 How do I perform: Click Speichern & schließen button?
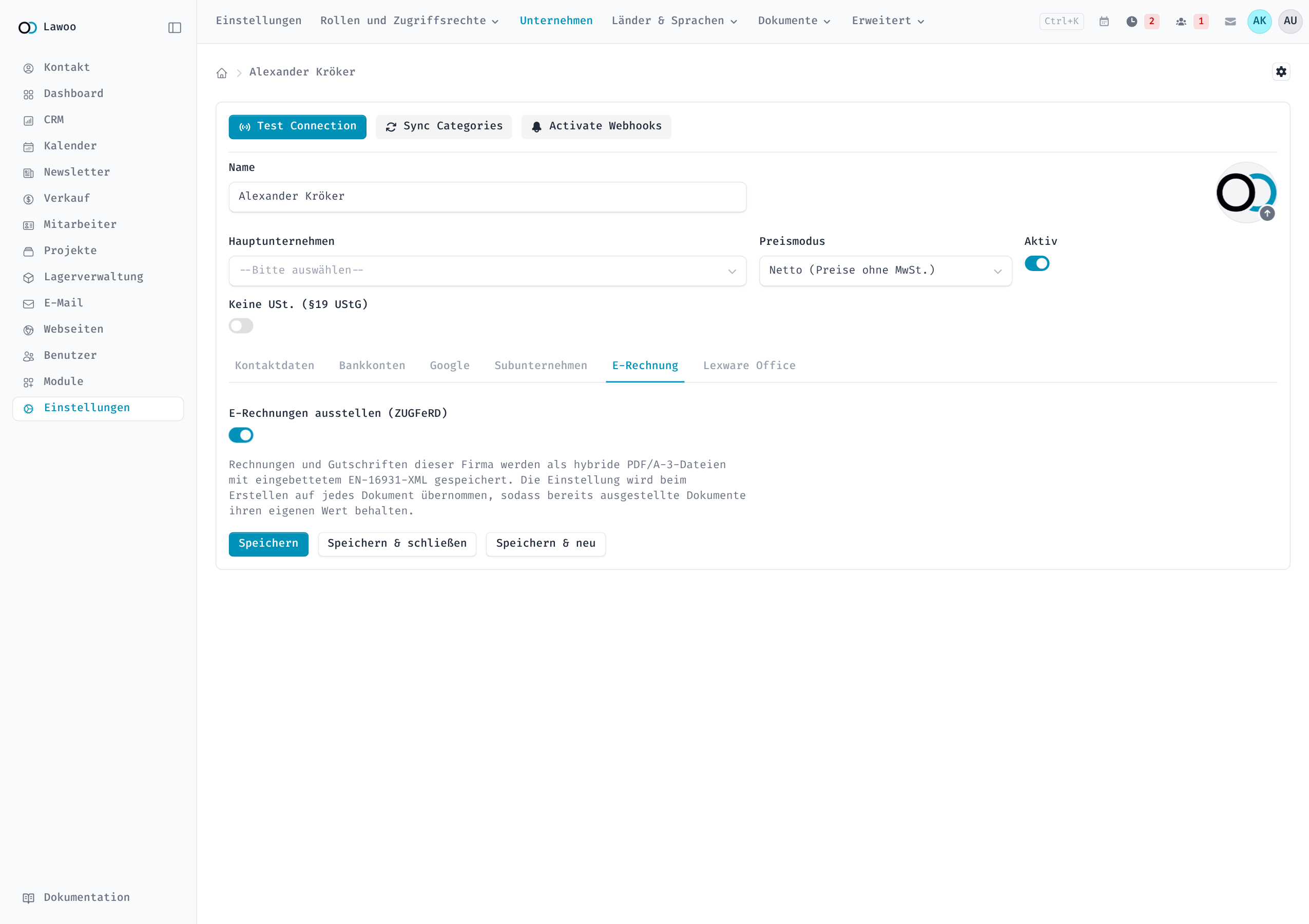(397, 544)
